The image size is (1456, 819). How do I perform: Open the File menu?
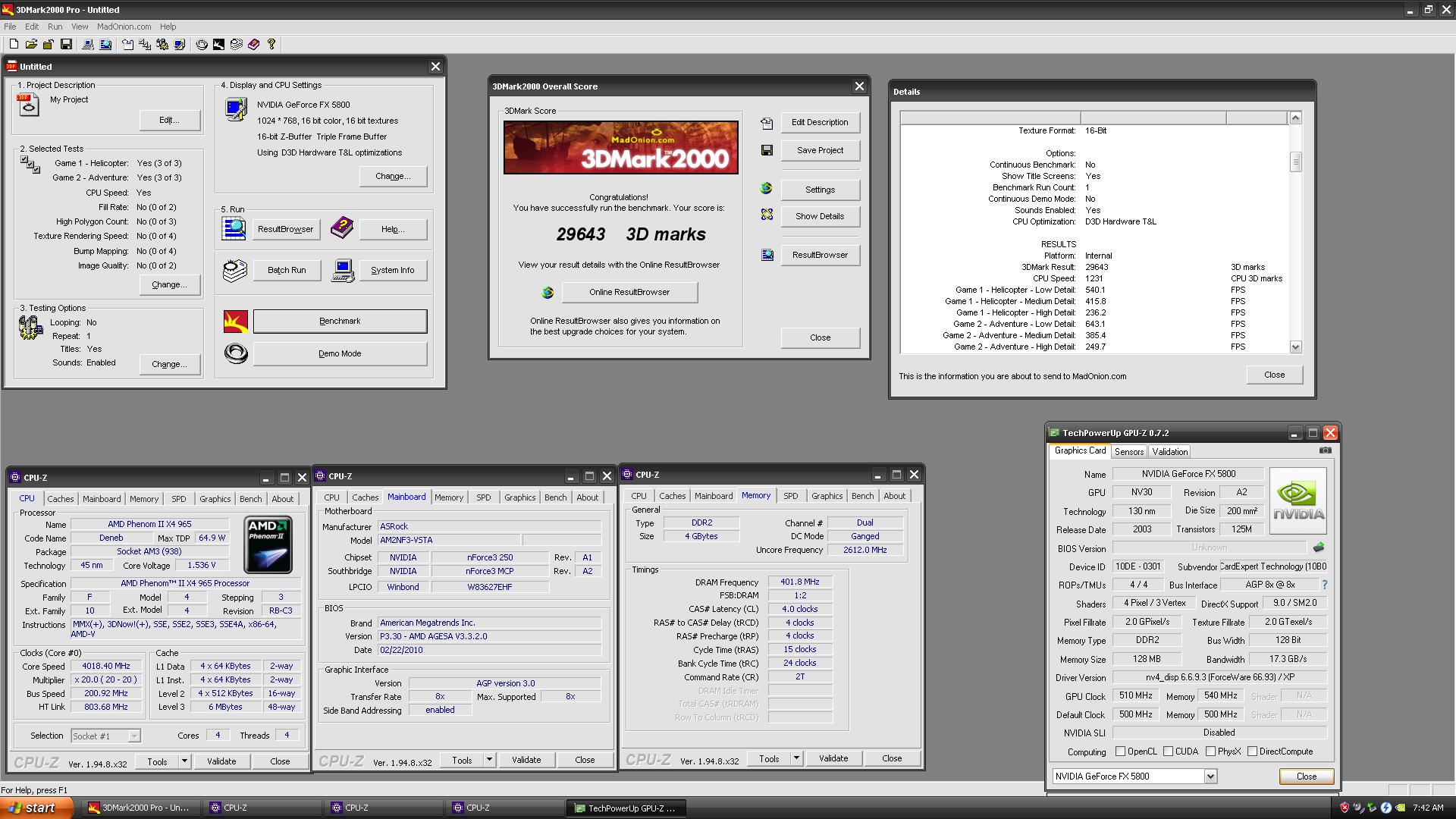10,27
